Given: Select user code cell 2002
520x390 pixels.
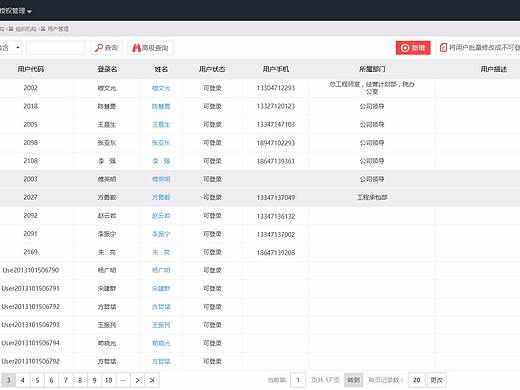Looking at the screenshot, I should 30,88.
